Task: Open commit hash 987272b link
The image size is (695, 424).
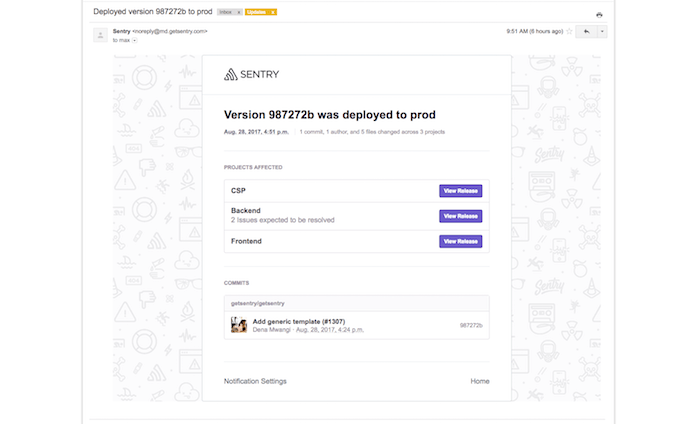Action: (x=471, y=325)
